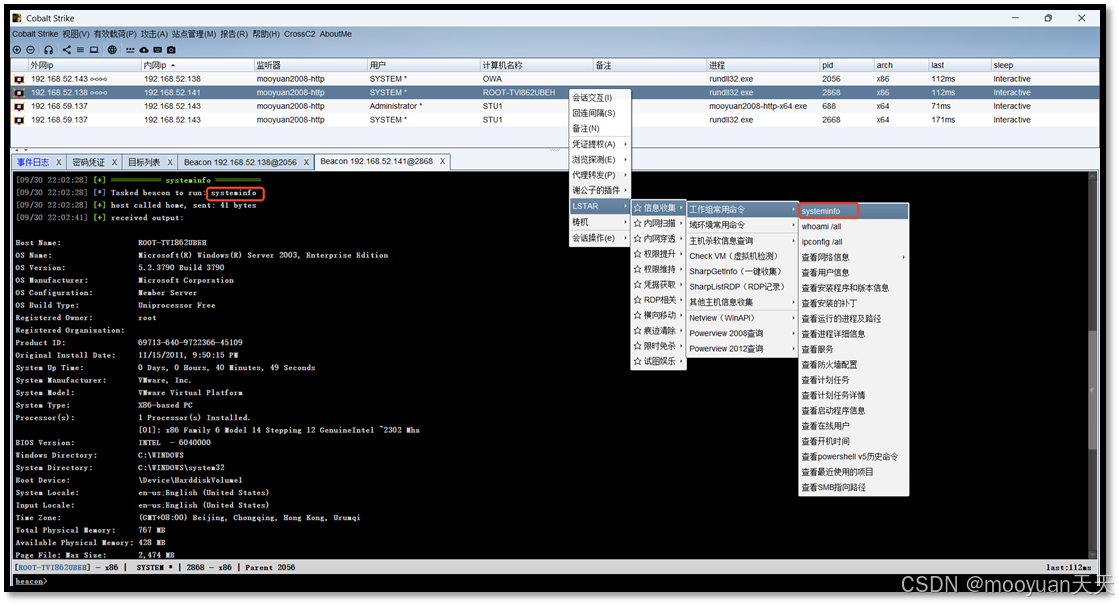Switch to targets view laptop icon
The width and height of the screenshot is (1119, 605).
(x=93, y=50)
